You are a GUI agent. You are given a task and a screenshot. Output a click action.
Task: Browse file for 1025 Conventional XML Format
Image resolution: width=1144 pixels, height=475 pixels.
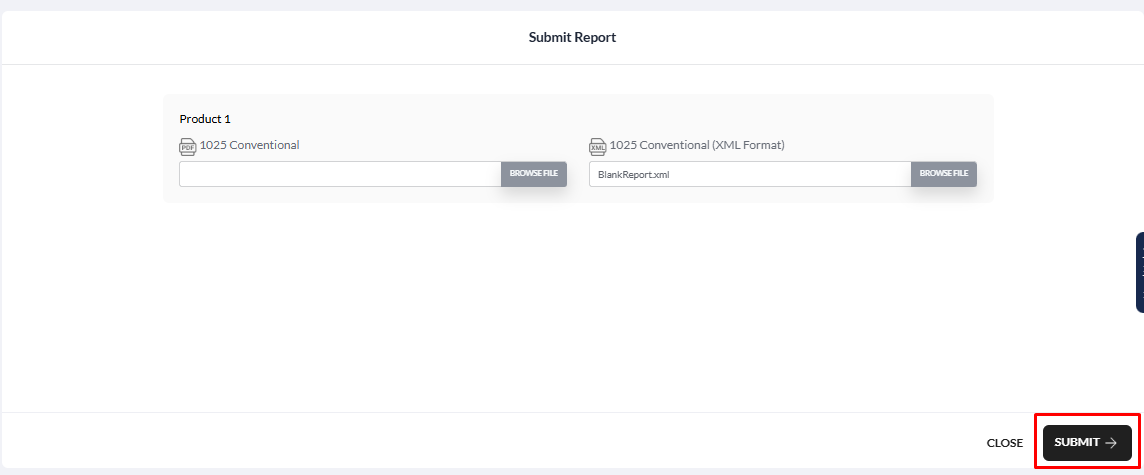pyautogui.click(x=943, y=174)
